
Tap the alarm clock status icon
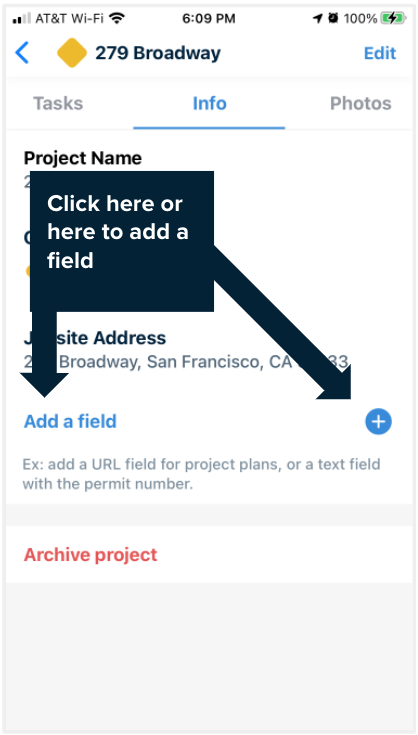click(x=333, y=18)
